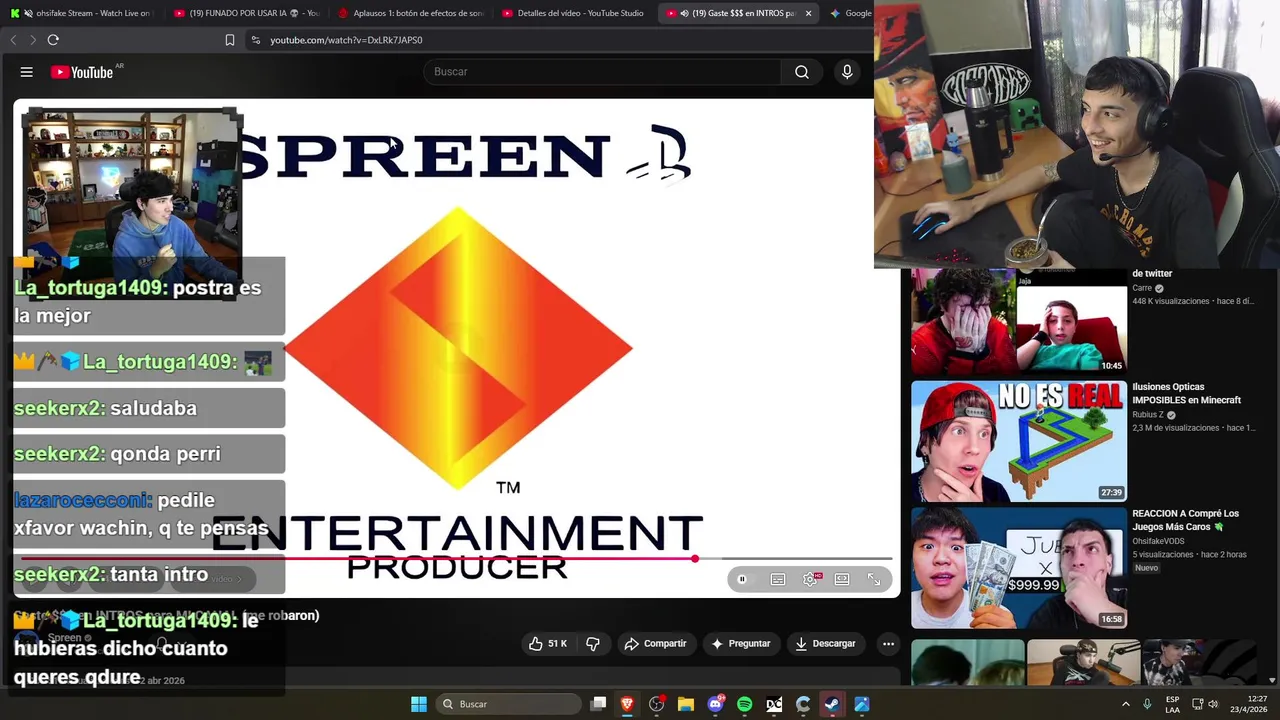Open the Rubius Z channel name
This screenshot has height=720, width=1280.
point(1148,415)
